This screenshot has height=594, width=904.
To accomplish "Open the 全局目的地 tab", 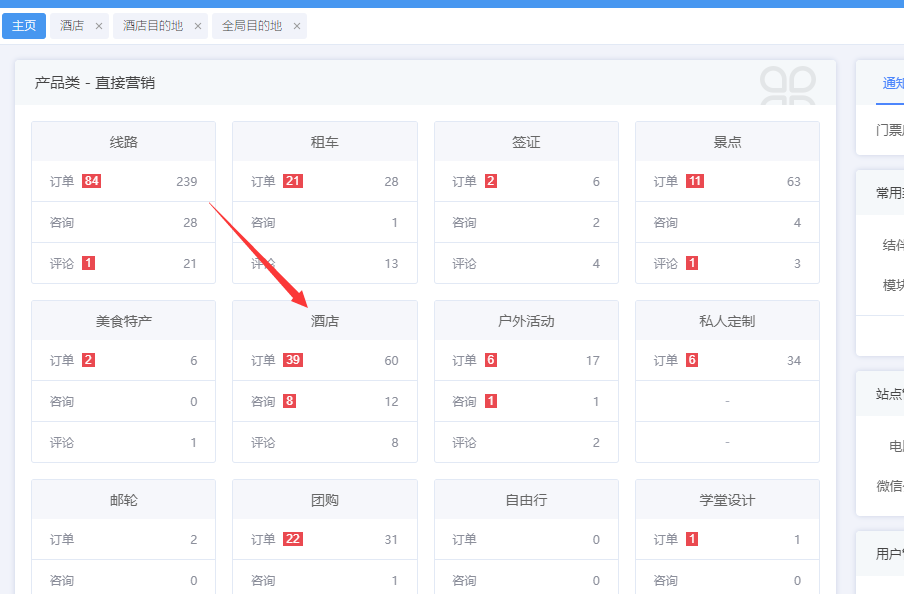I will tap(251, 26).
